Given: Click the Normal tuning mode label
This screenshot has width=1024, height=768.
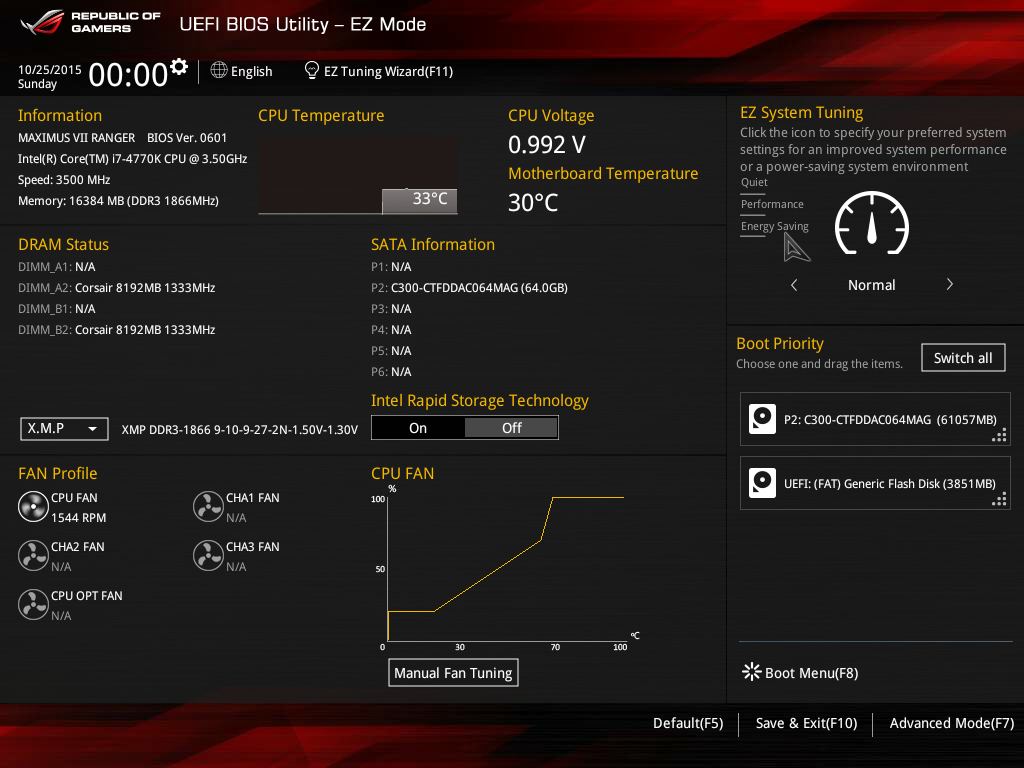Looking at the screenshot, I should [x=871, y=285].
